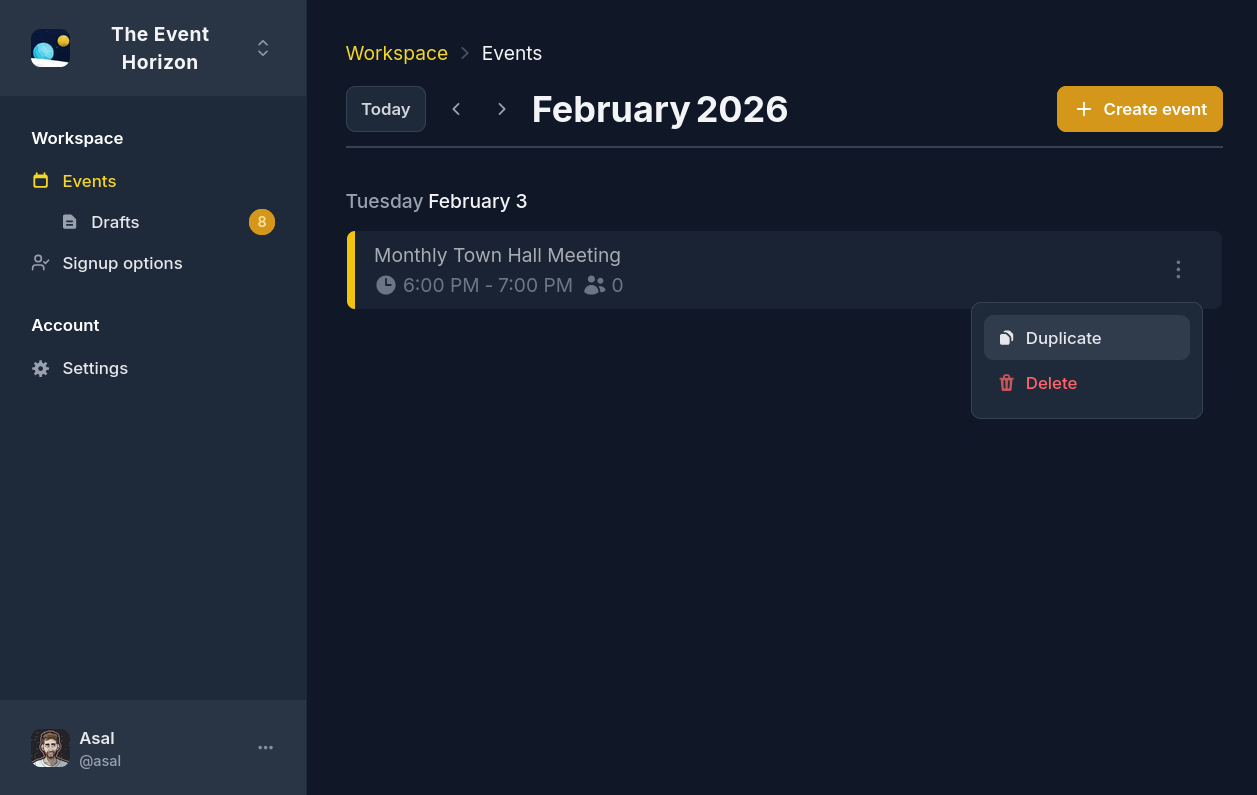The height and width of the screenshot is (795, 1257).
Task: Expand the workspace switcher chevron
Action: [262, 47]
